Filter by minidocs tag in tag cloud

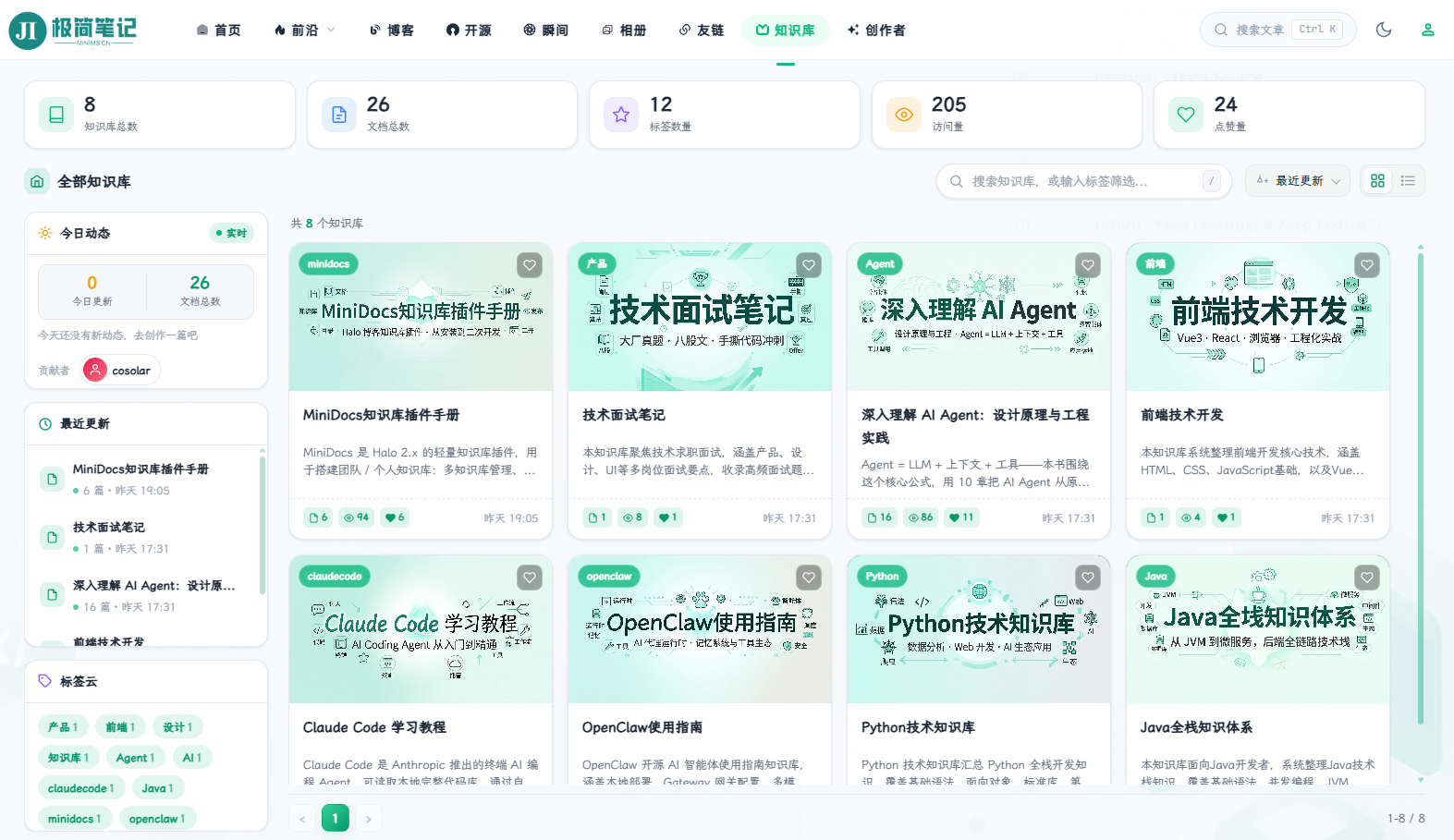click(x=75, y=819)
